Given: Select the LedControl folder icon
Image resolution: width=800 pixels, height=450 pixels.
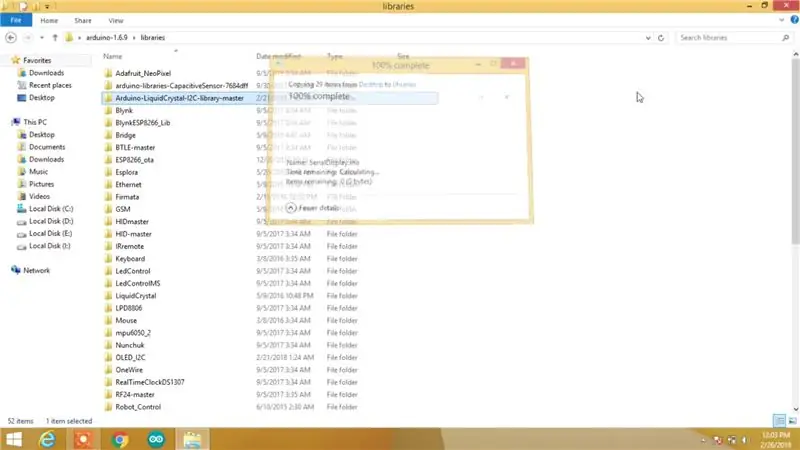Looking at the screenshot, I should [108, 271].
